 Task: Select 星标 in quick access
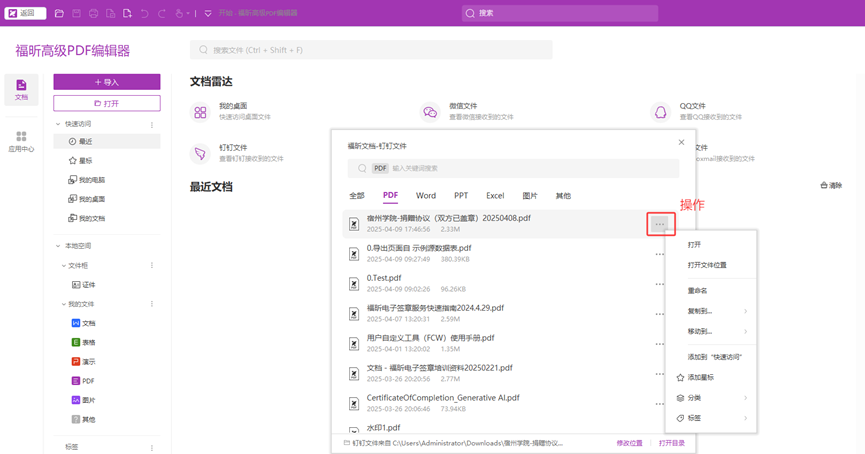(81, 161)
